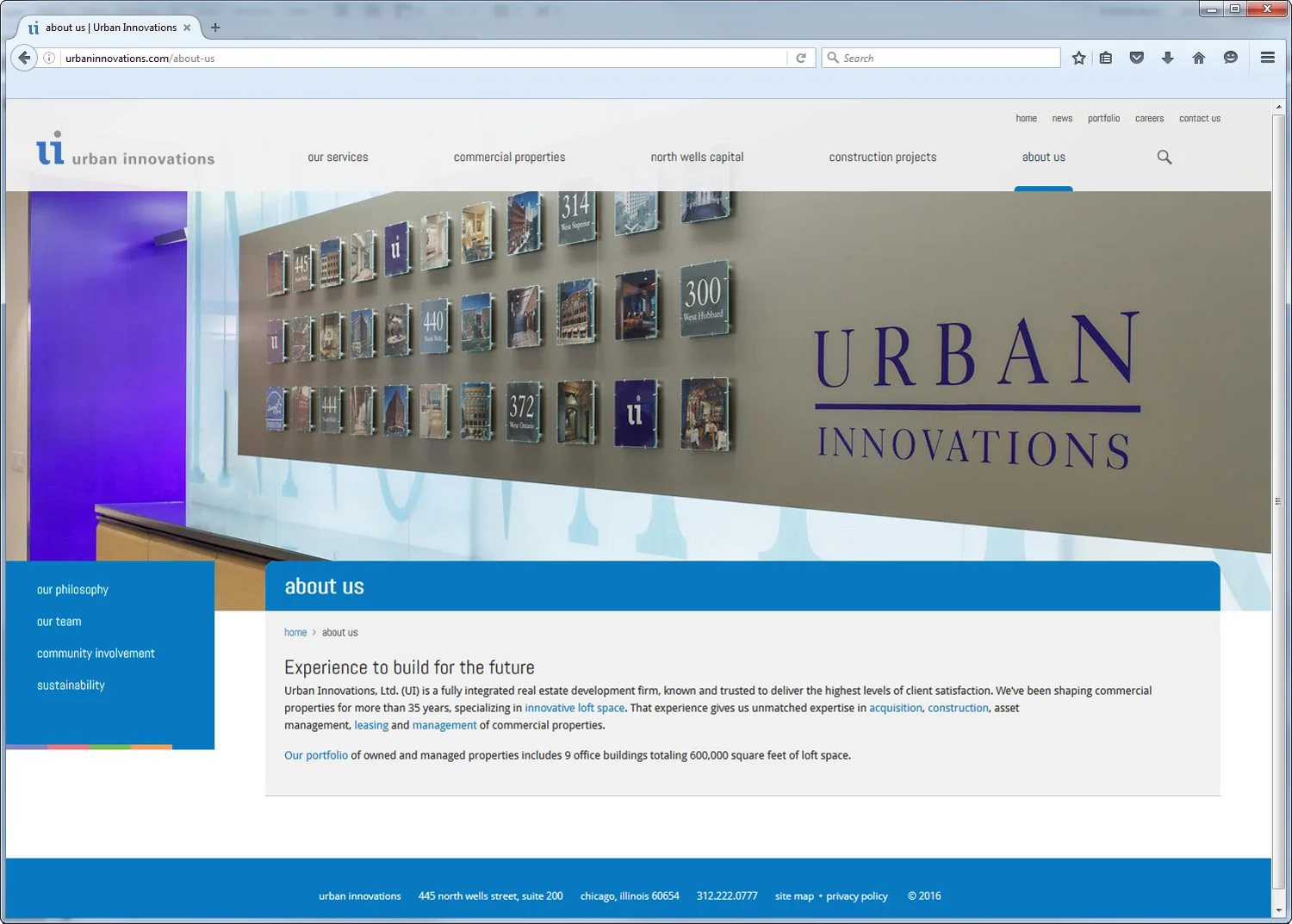Open the 'contact us' link
Image resolution: width=1292 pixels, height=924 pixels.
[1200, 119]
